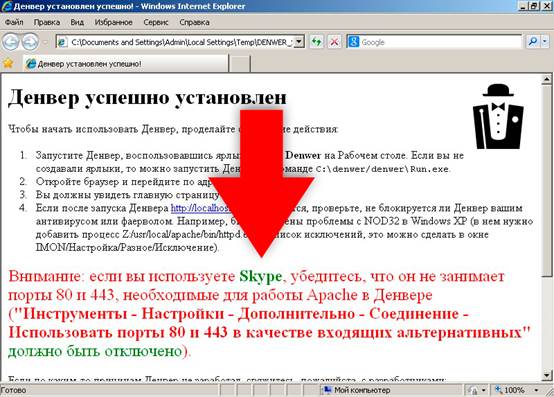The height and width of the screenshot is (397, 554).
Task: Open the Сервис menu
Action: tap(156, 22)
